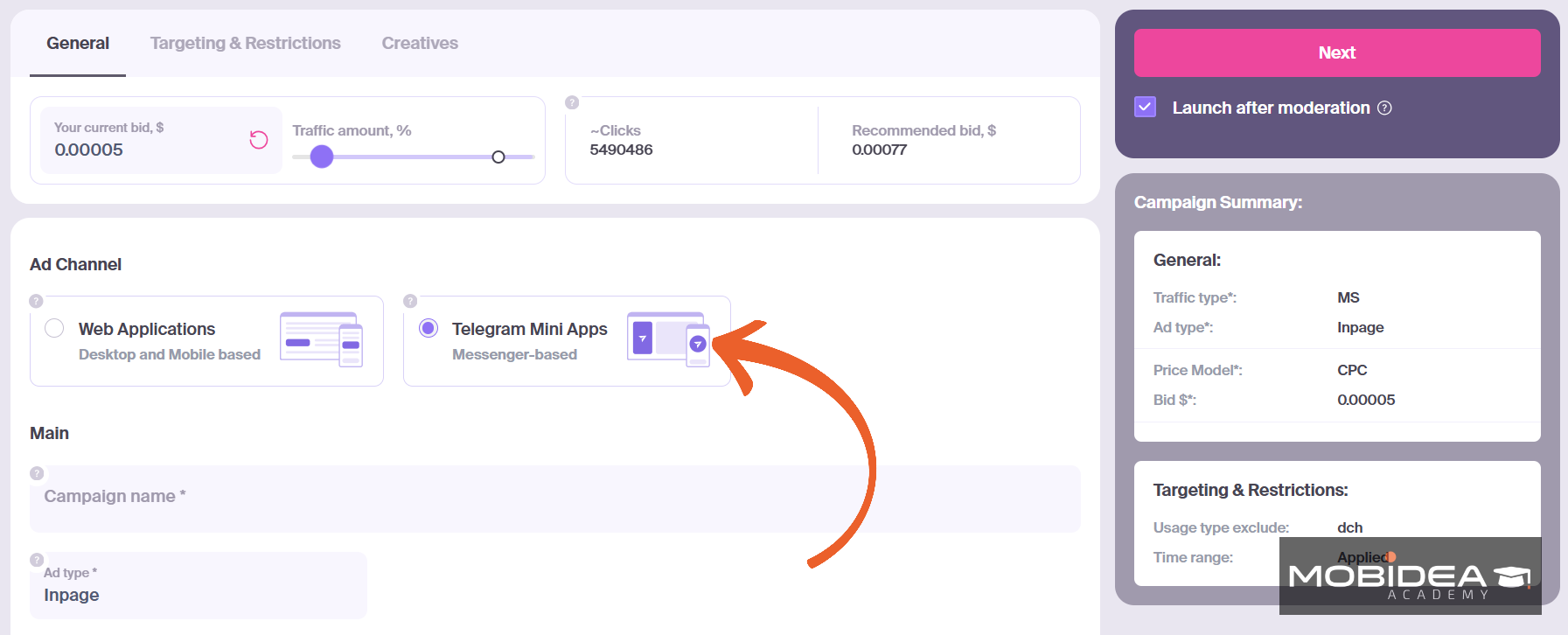Switch to the General tab
Viewport: 1568px width, 635px height.
click(x=78, y=43)
